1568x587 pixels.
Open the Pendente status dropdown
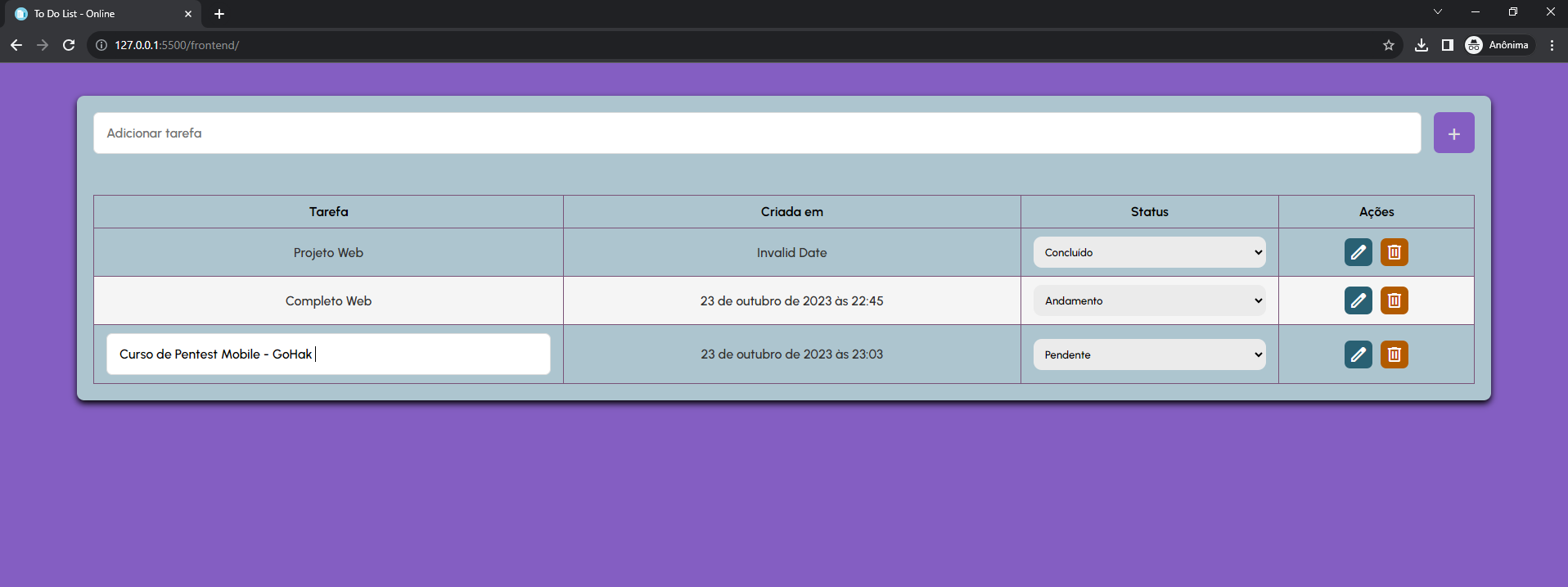(x=1149, y=354)
